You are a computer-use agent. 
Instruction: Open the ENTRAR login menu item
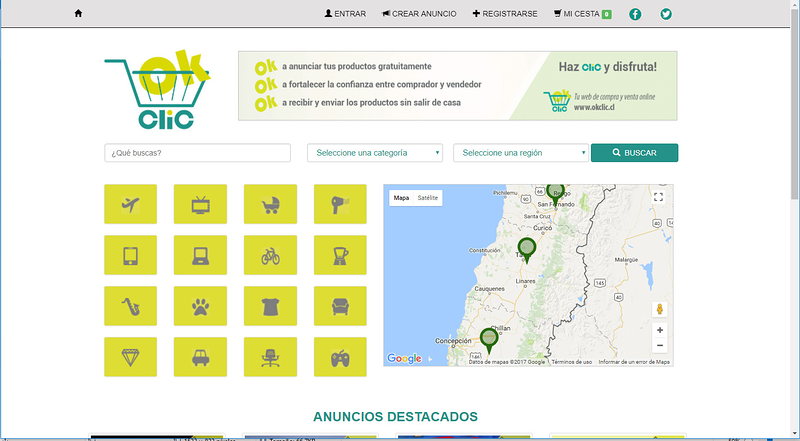[x=345, y=14]
